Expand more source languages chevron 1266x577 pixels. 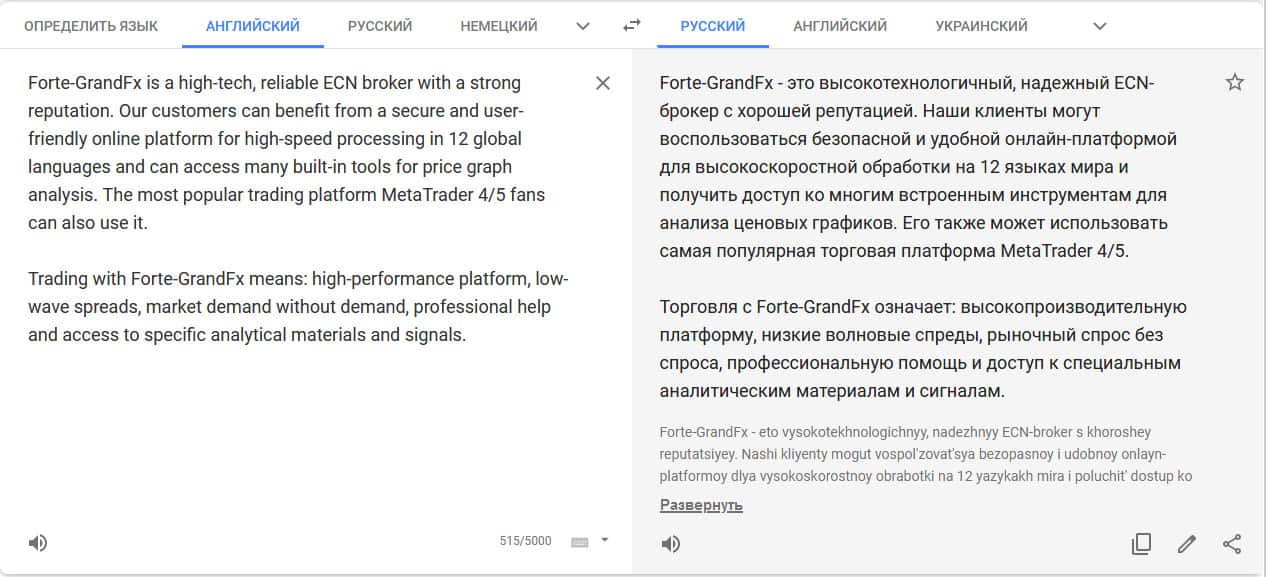click(584, 26)
